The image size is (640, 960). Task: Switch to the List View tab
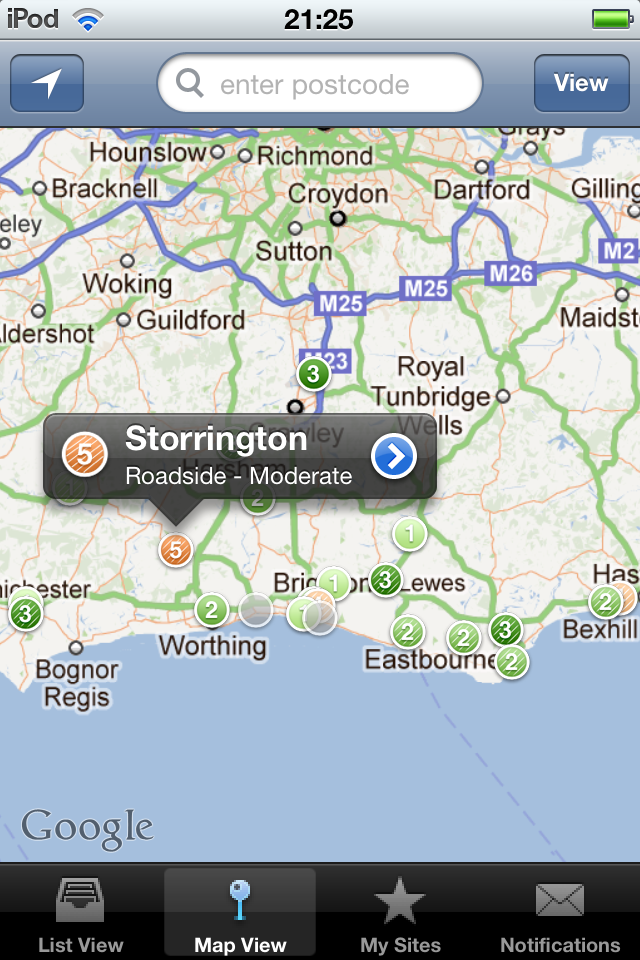80,913
